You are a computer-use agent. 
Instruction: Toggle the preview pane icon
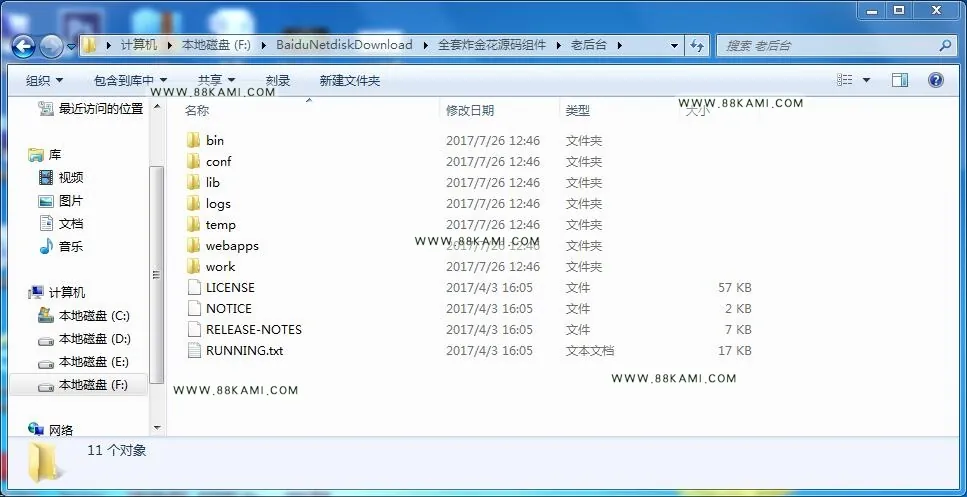900,80
